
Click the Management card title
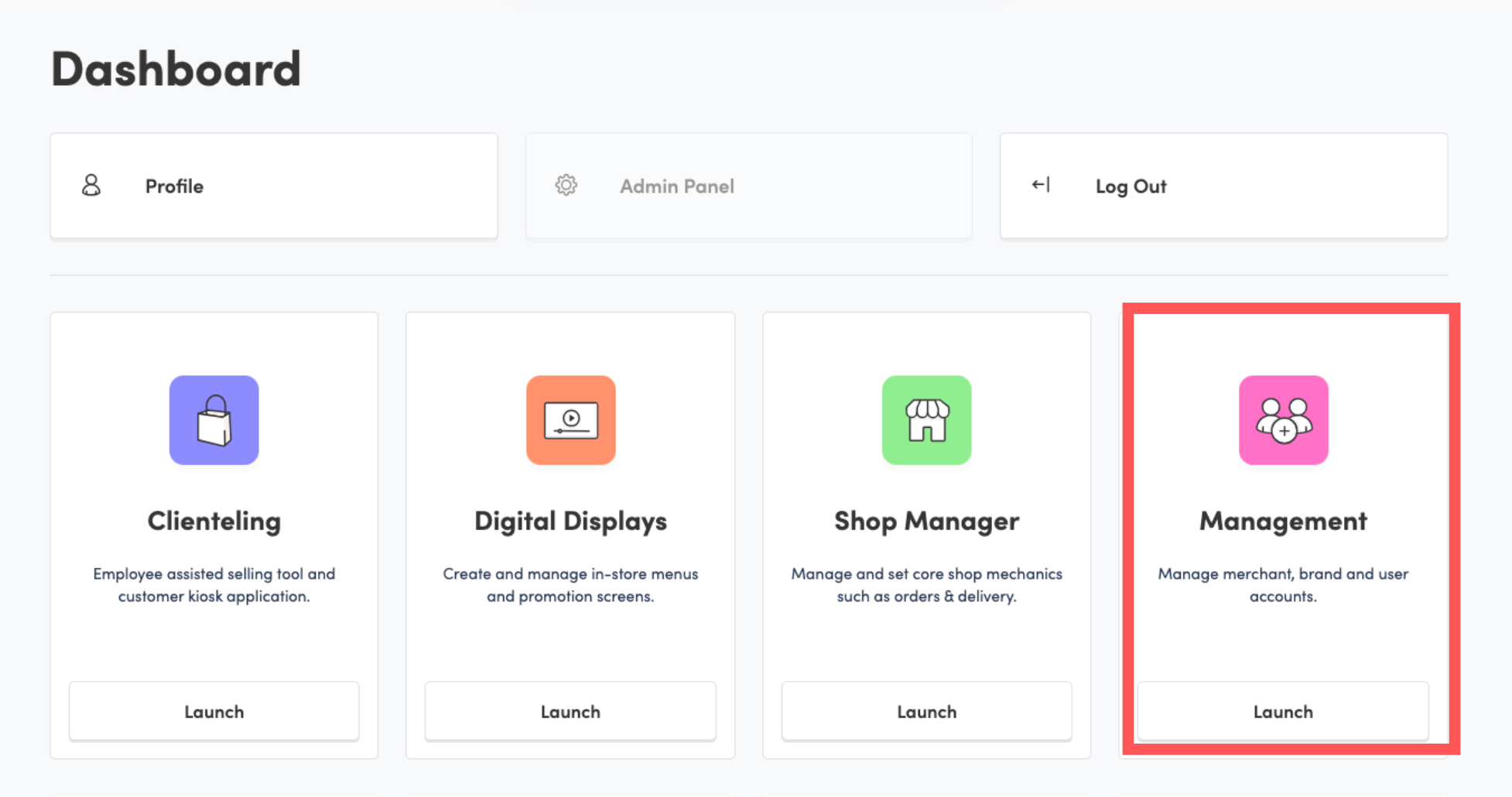point(1283,522)
